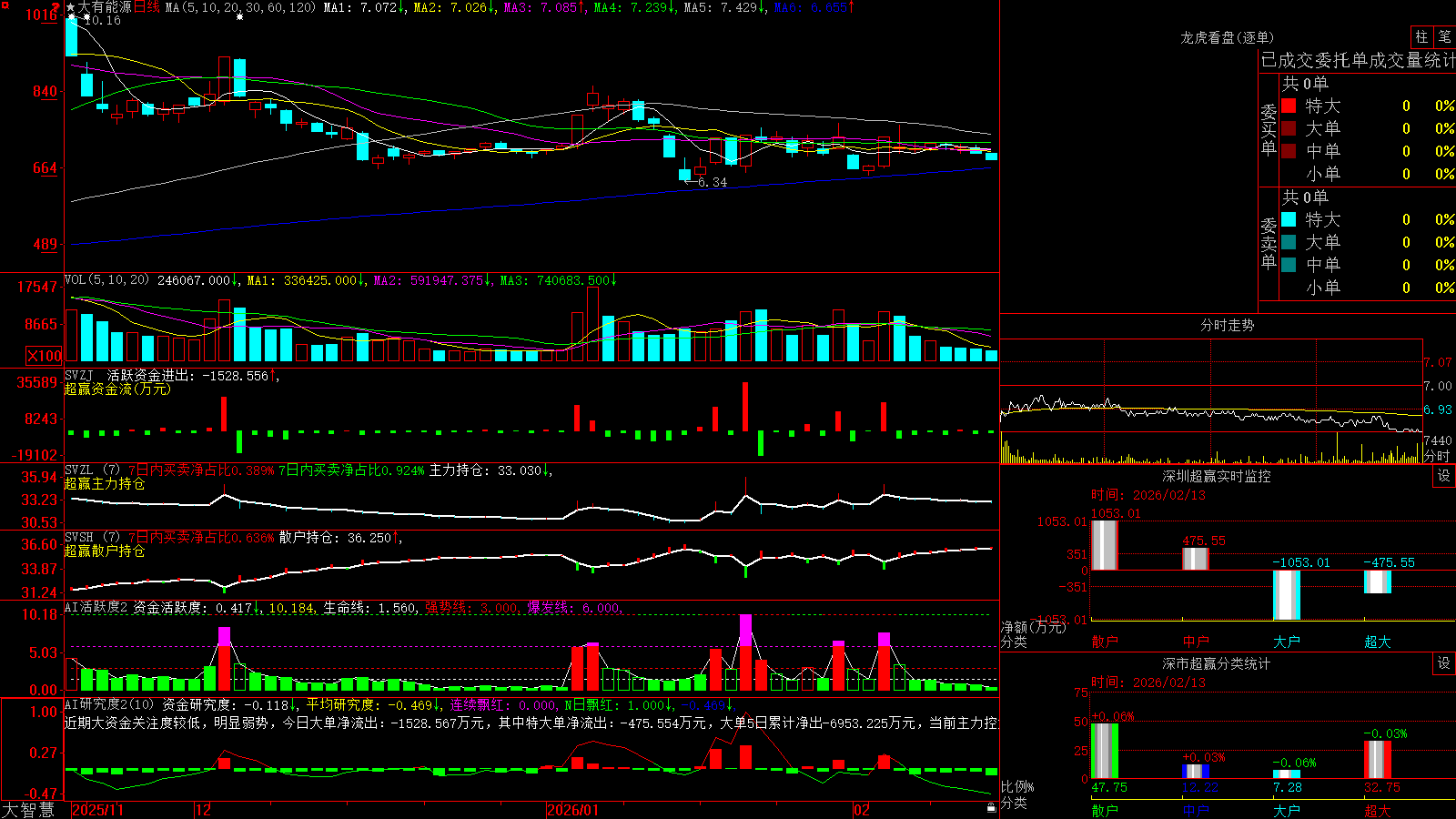Click the 小单 row under 委卖单
The image size is (1456, 819).
click(1368, 288)
